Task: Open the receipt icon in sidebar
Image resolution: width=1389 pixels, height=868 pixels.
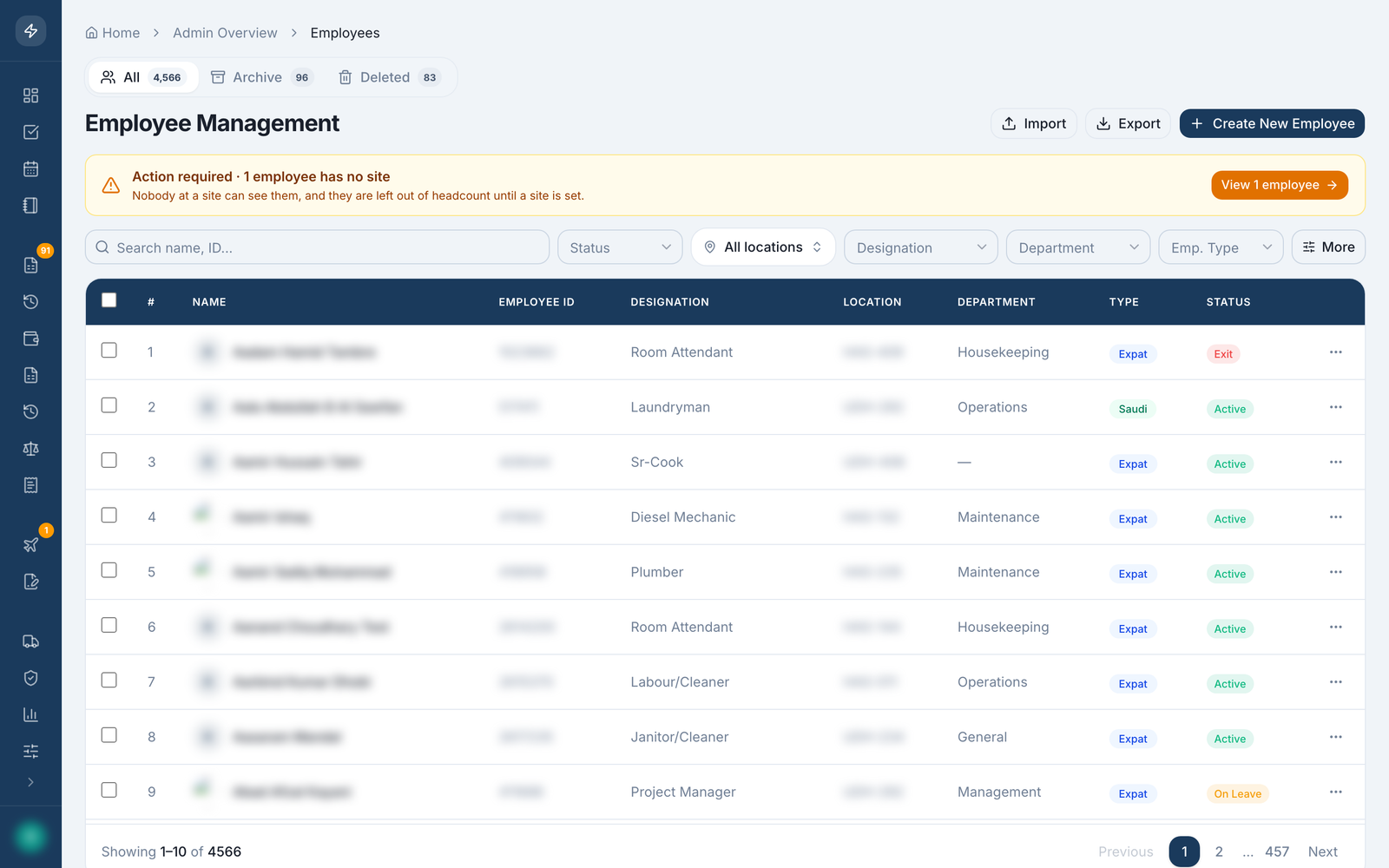Action: point(30,485)
